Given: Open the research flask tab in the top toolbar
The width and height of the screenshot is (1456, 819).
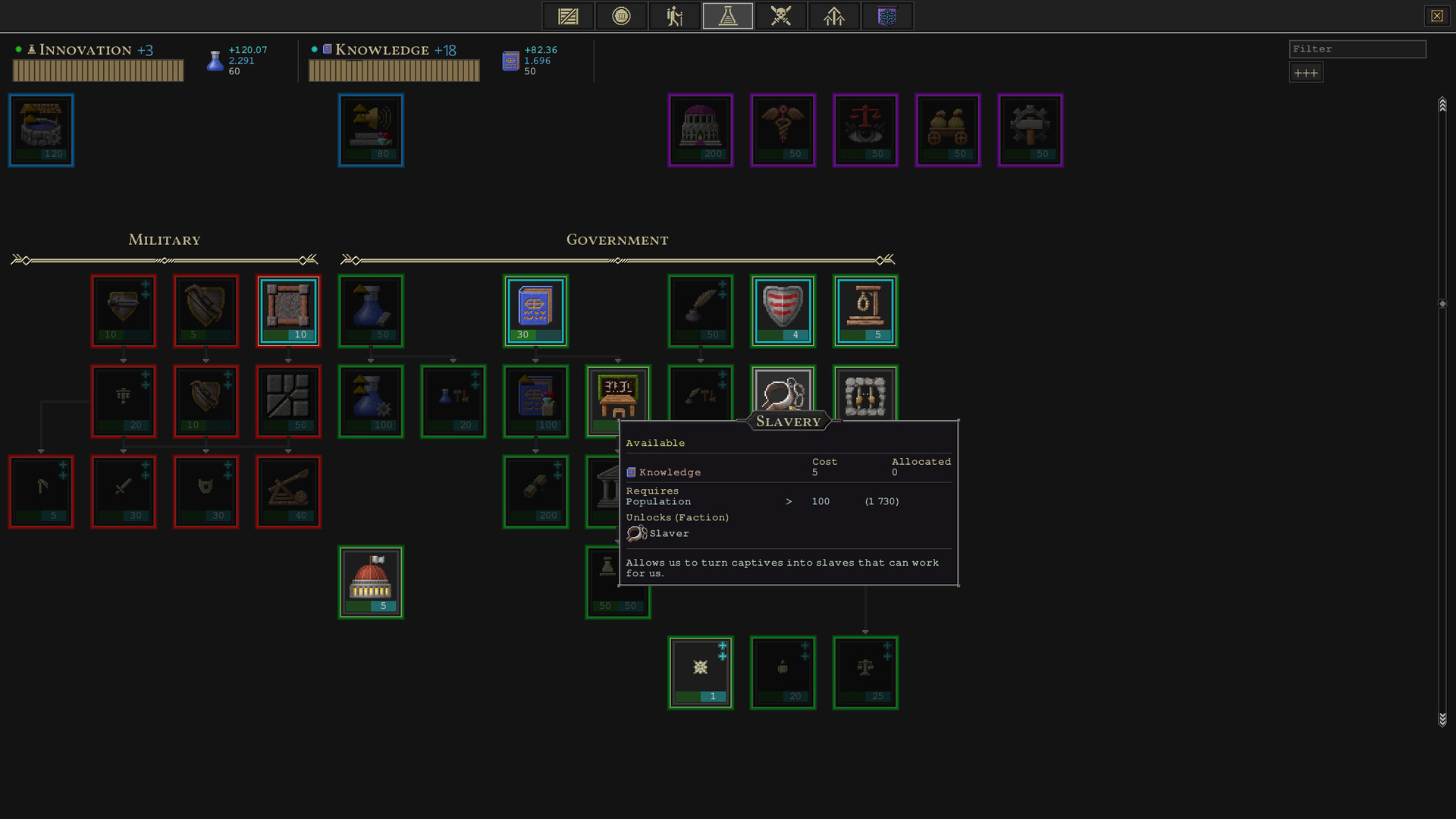Looking at the screenshot, I should [727, 15].
